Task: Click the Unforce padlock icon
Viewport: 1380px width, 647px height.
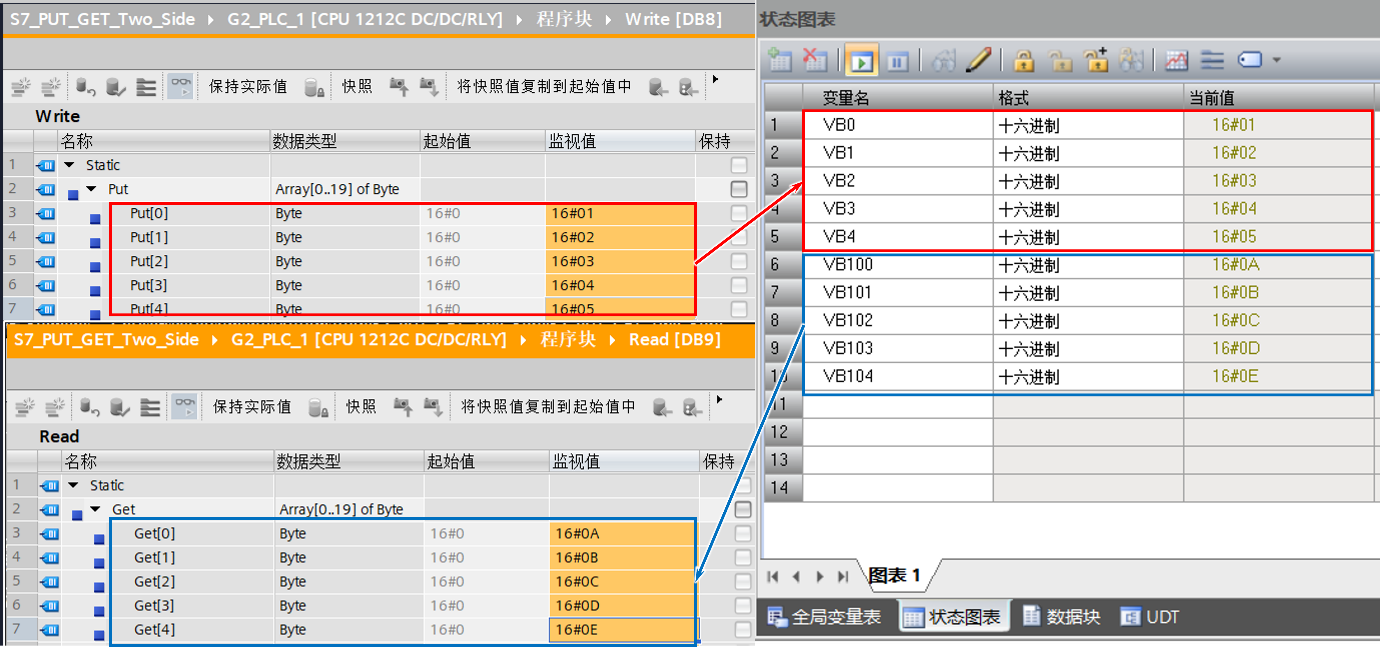Action: [x=1061, y=60]
